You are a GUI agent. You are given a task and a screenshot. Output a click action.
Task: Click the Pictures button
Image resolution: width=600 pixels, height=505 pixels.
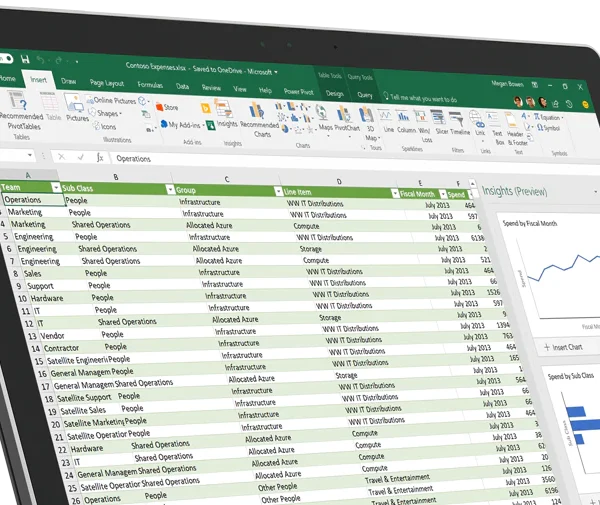click(77, 108)
